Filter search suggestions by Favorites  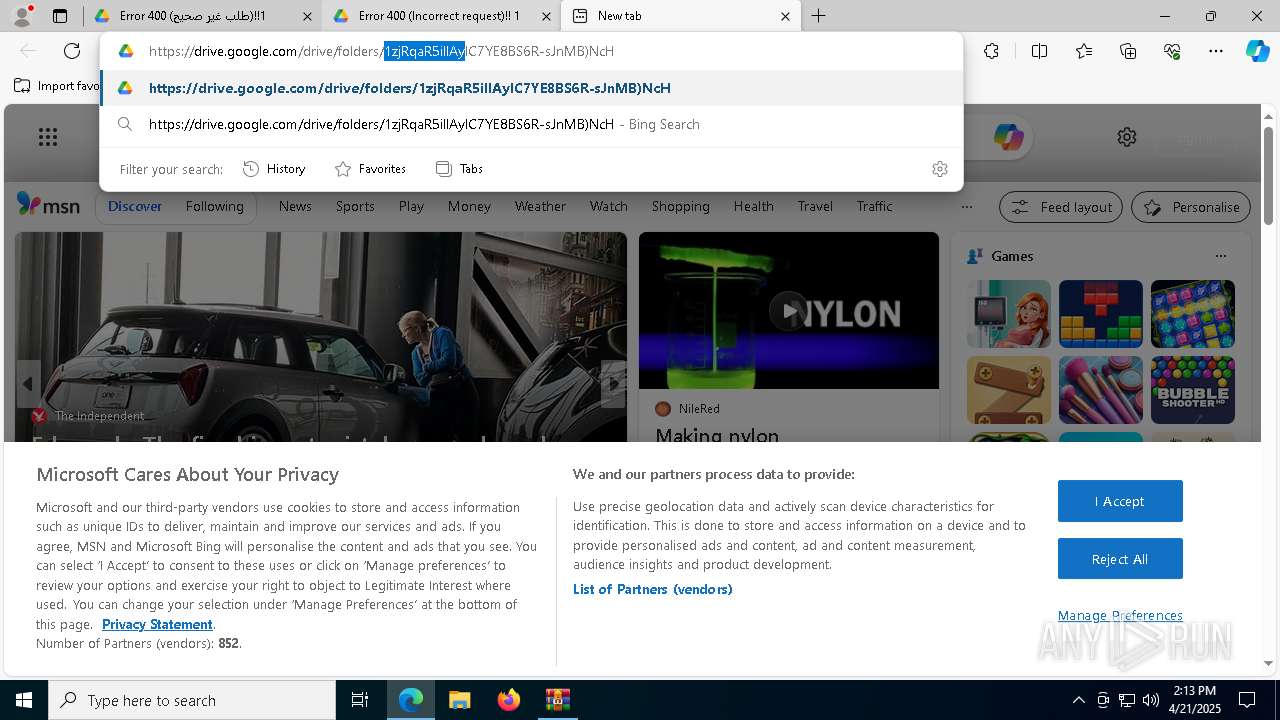point(370,169)
